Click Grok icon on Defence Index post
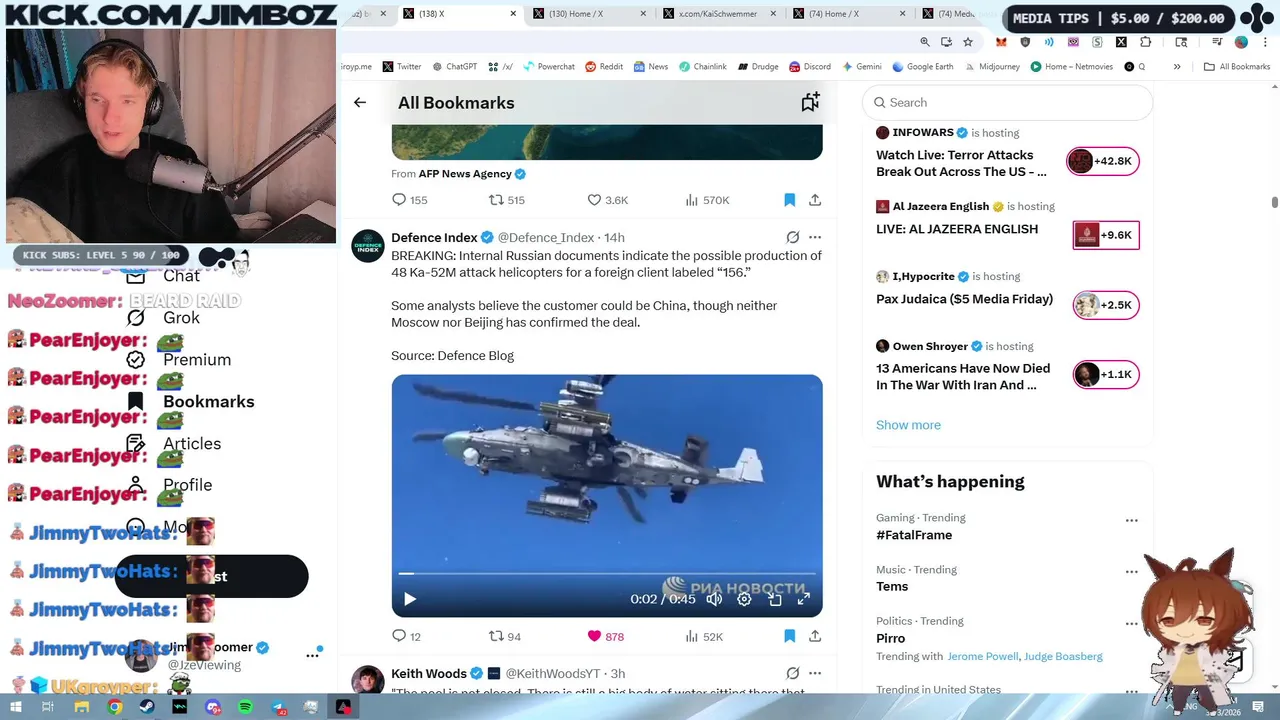The width and height of the screenshot is (1280, 720). tap(792, 237)
